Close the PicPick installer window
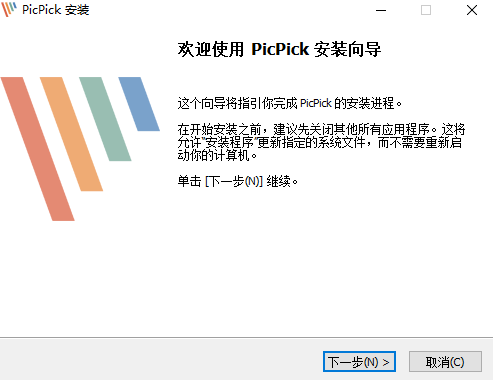Image resolution: width=493 pixels, height=380 pixels. (472, 10)
